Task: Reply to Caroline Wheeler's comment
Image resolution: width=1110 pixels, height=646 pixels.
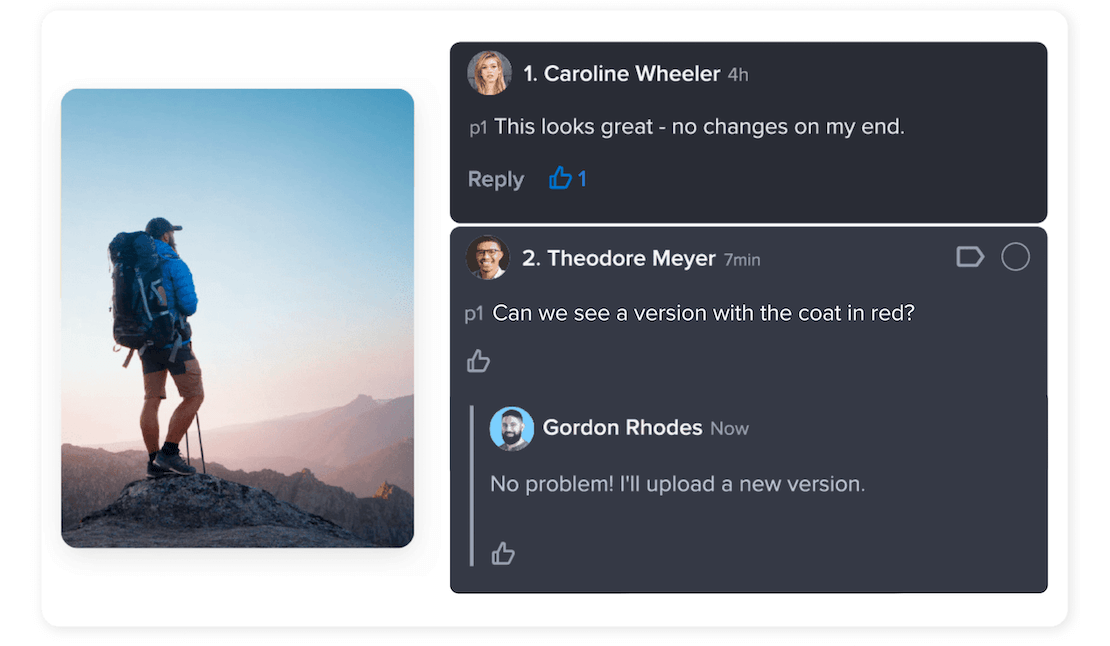Action: [495, 179]
